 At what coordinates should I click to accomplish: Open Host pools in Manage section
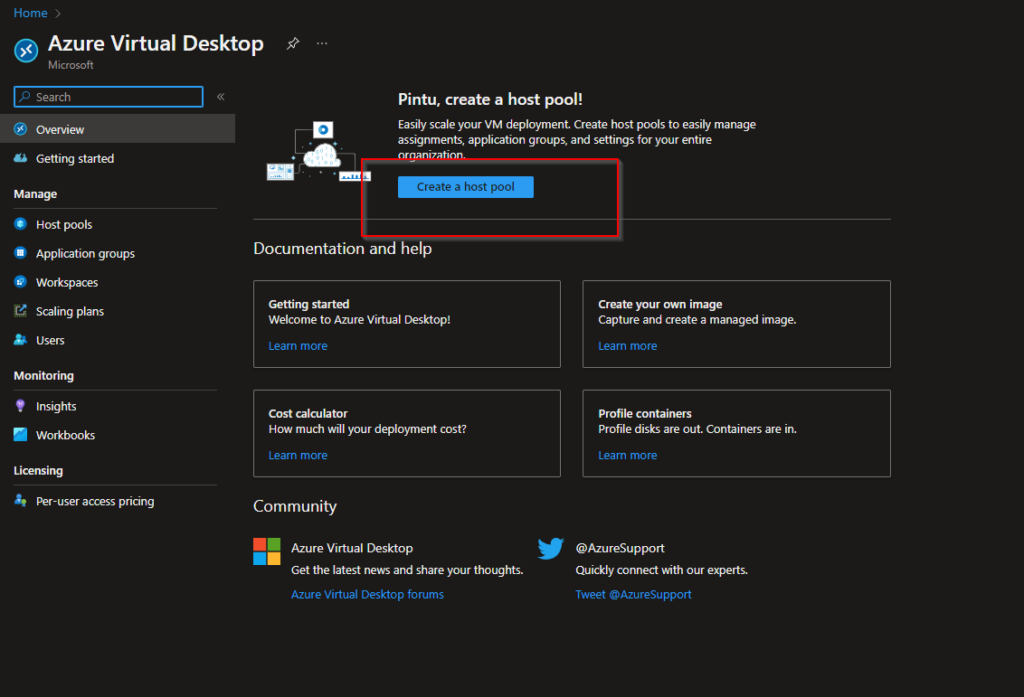click(x=64, y=224)
